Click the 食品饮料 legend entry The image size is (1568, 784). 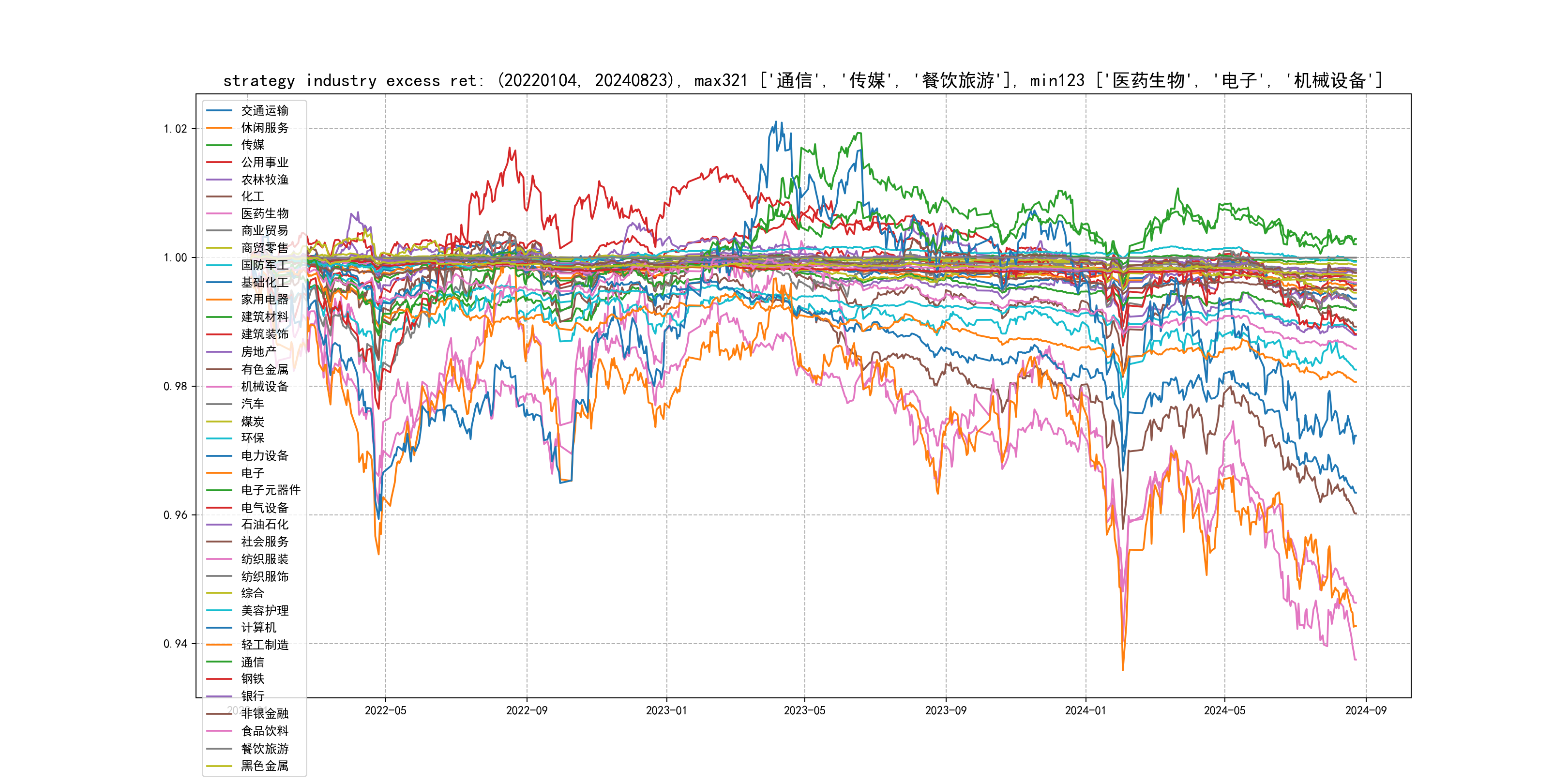(x=264, y=731)
